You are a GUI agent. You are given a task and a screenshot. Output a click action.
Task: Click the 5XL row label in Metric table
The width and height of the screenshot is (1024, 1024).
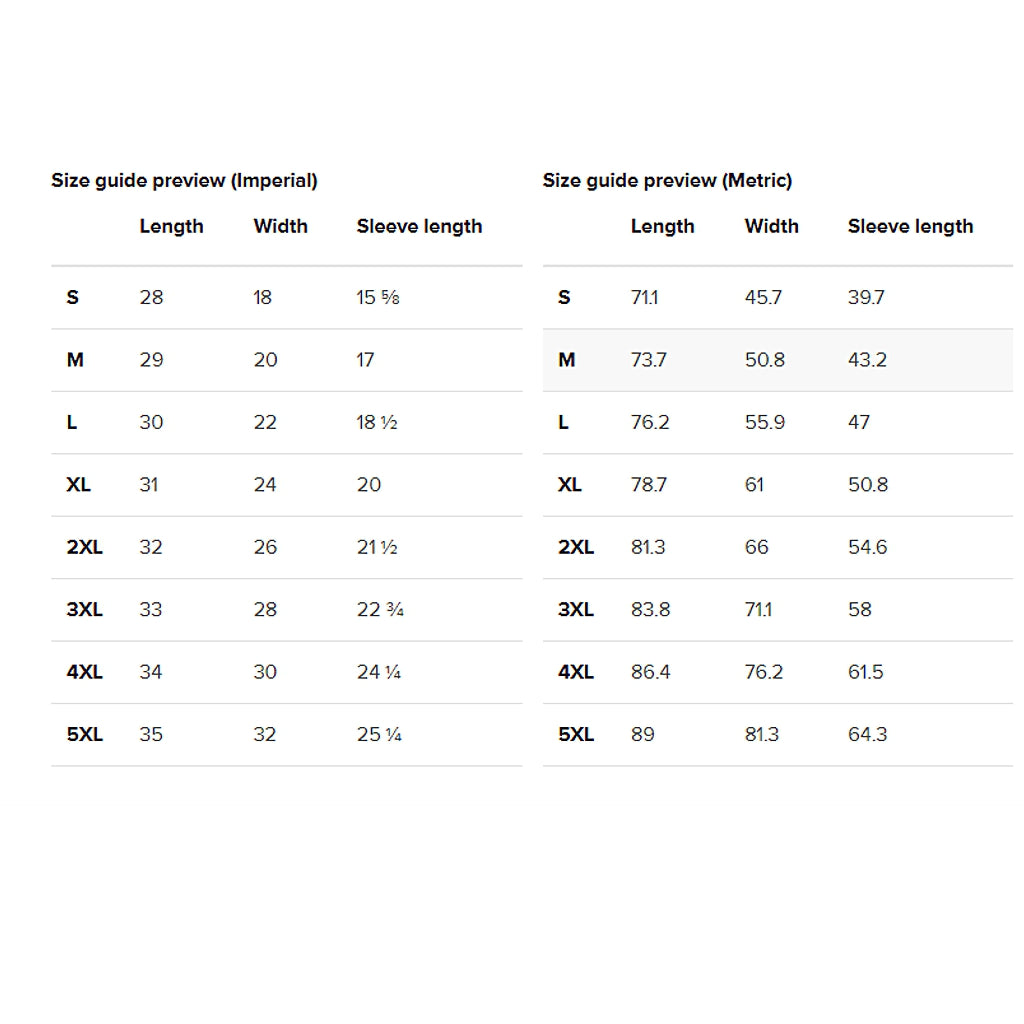click(x=575, y=735)
